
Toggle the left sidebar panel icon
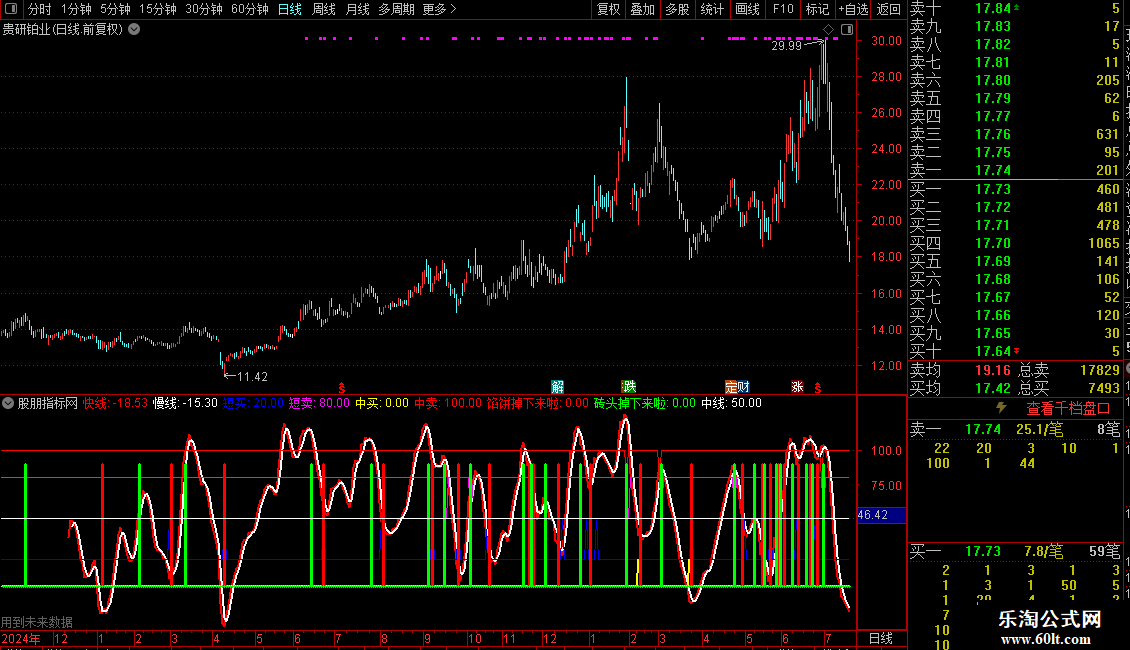tap(11, 9)
